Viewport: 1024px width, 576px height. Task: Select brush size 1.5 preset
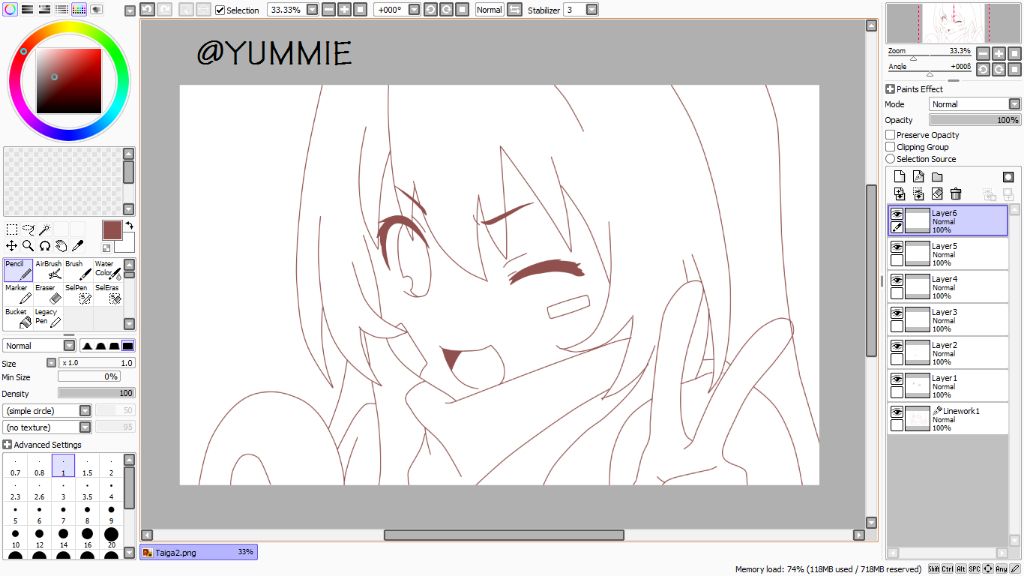[x=87, y=466]
